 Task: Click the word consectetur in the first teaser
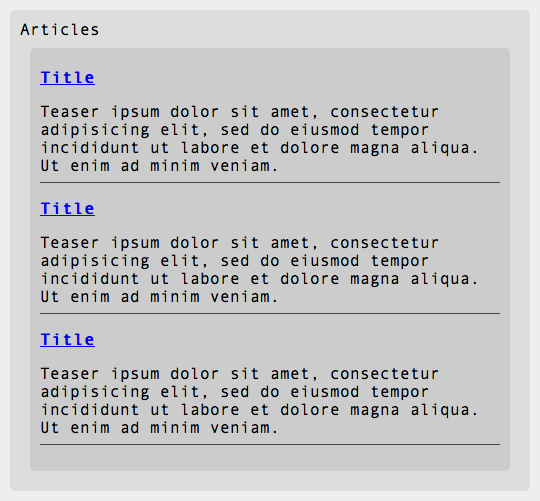click(384, 112)
